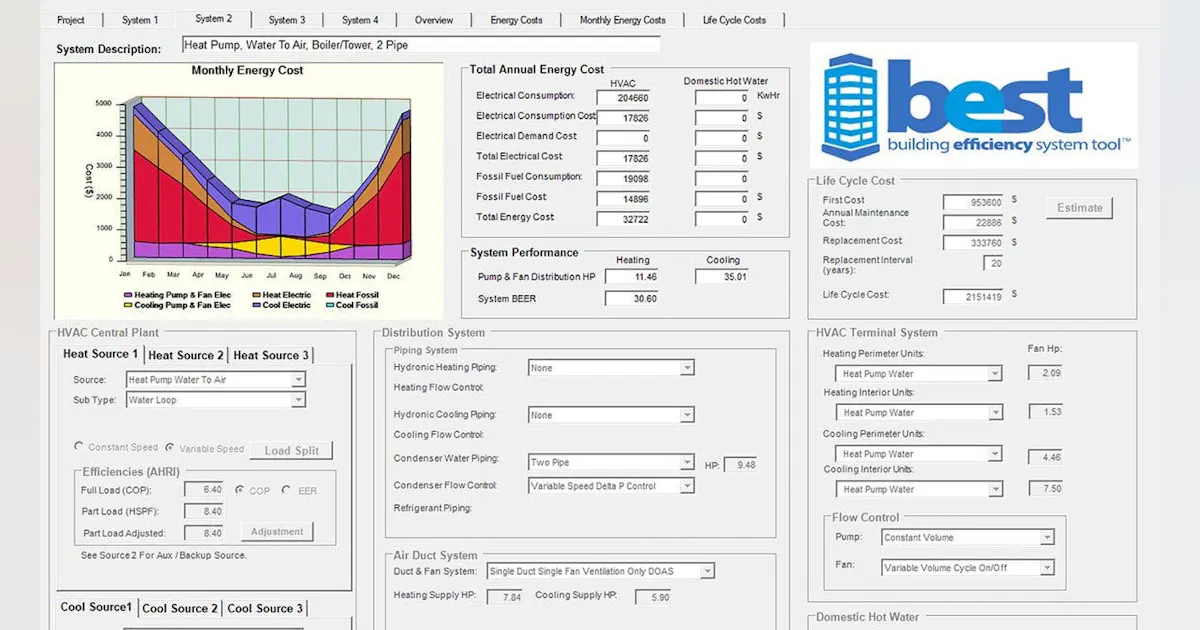Select the Cool Source 2 tab

[180, 608]
